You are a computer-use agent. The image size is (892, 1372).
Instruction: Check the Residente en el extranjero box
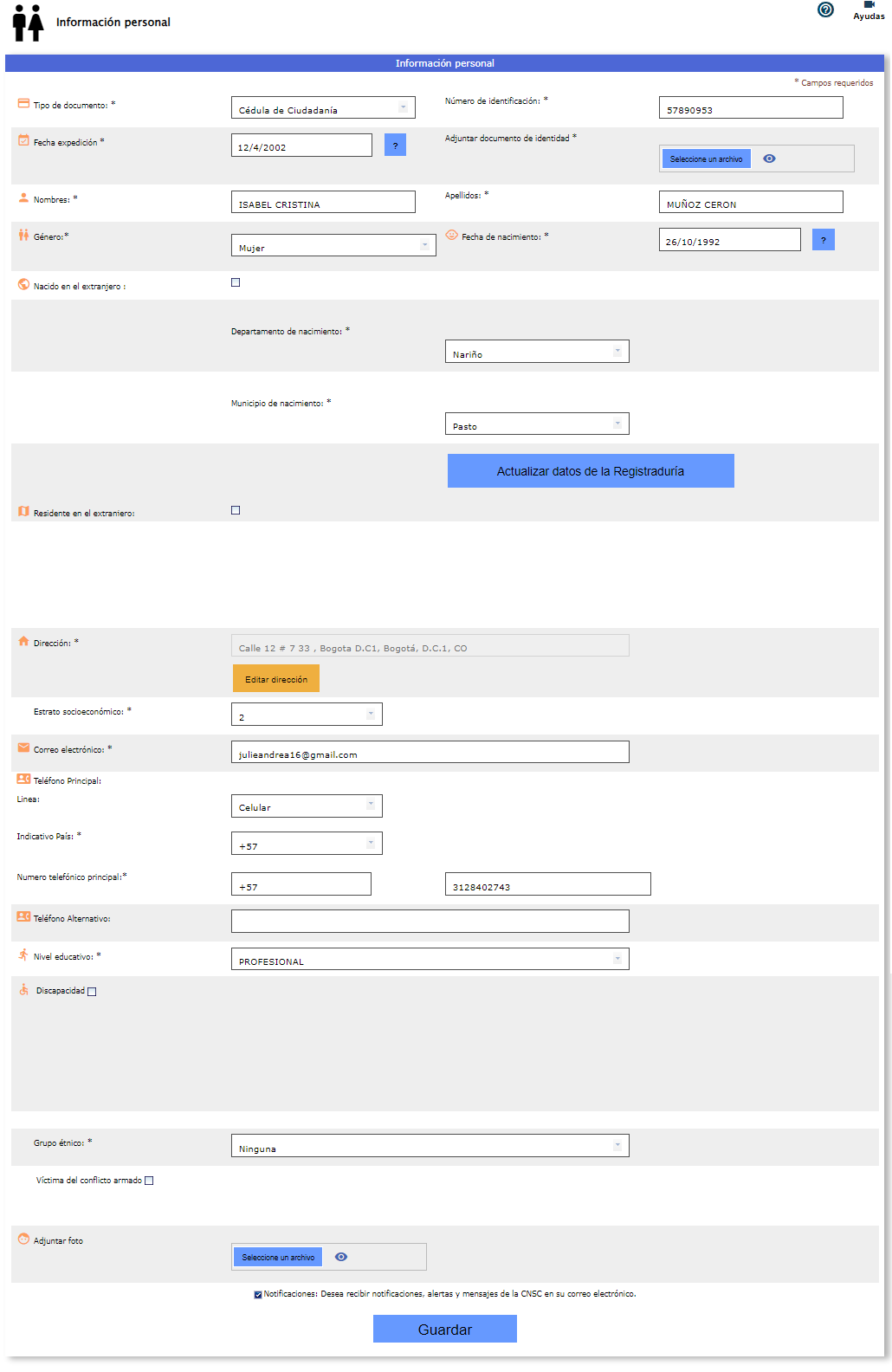(x=236, y=510)
